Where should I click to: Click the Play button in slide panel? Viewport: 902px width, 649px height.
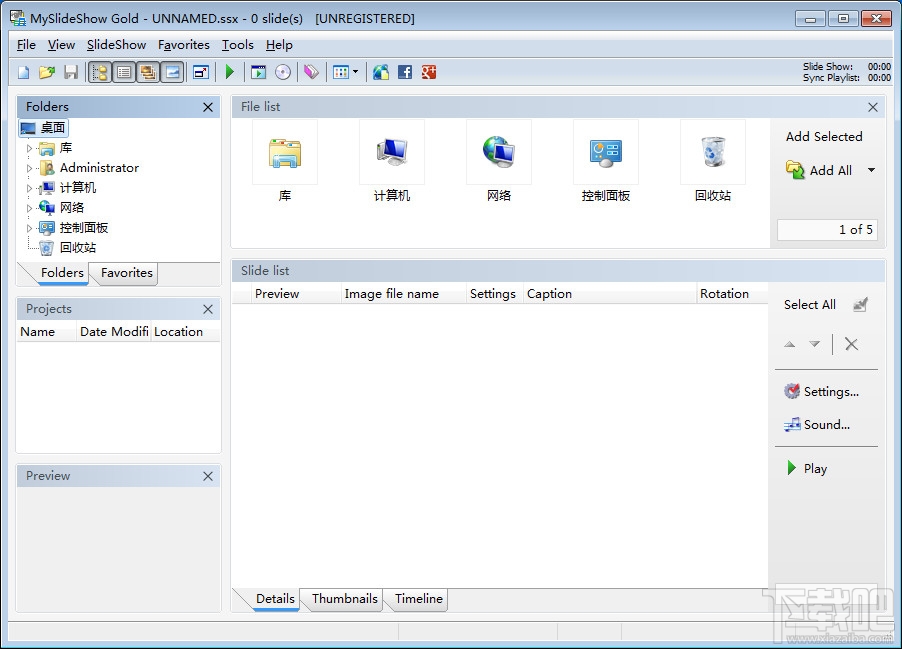(807, 468)
